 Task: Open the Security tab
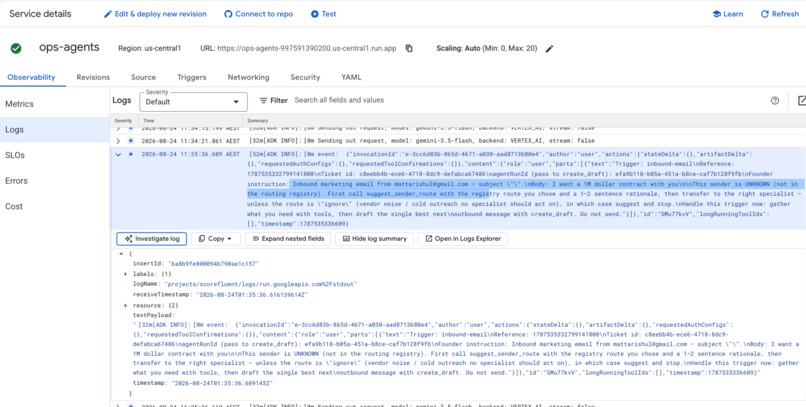pos(305,77)
